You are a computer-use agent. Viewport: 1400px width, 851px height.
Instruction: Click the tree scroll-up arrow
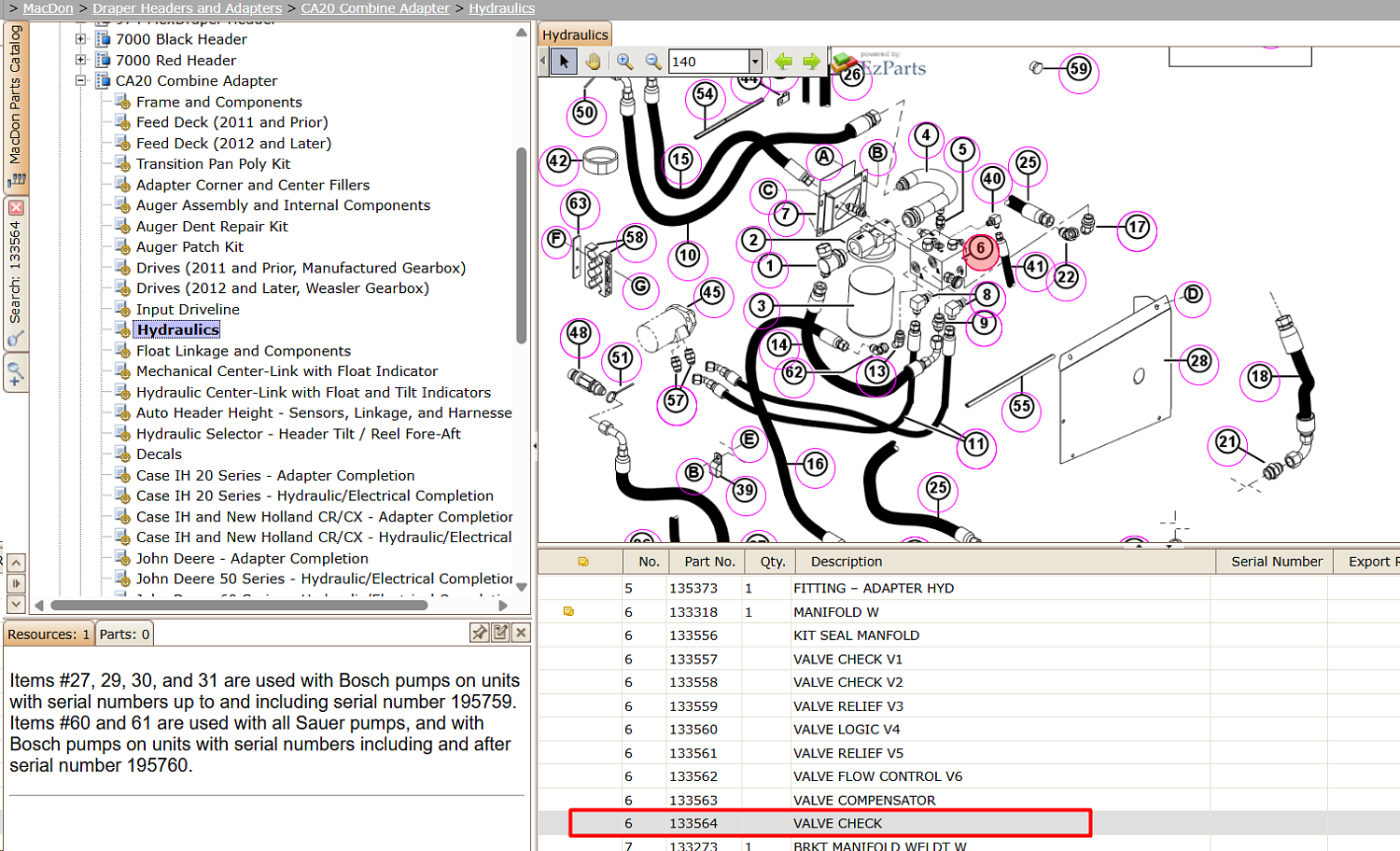(x=522, y=33)
